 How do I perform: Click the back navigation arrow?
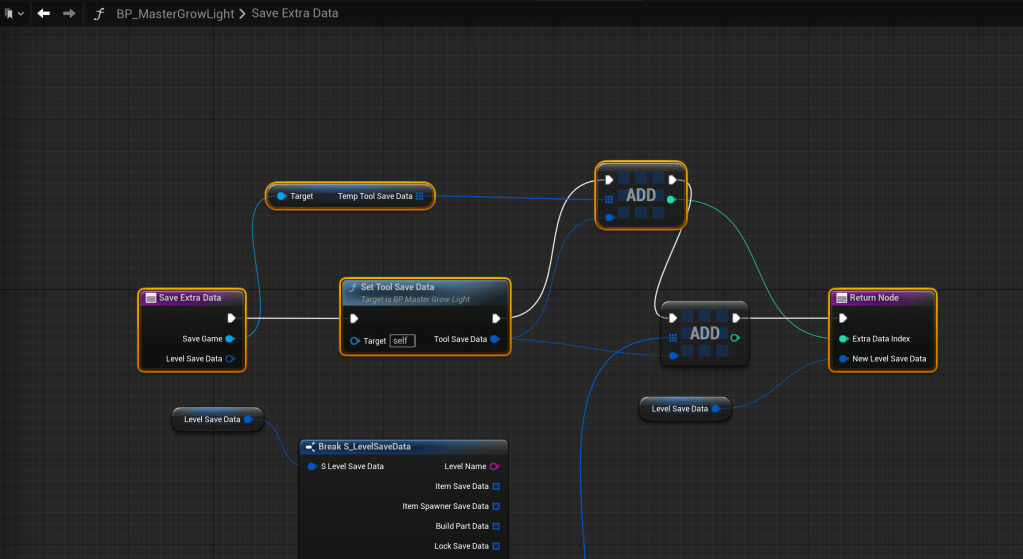[43, 14]
